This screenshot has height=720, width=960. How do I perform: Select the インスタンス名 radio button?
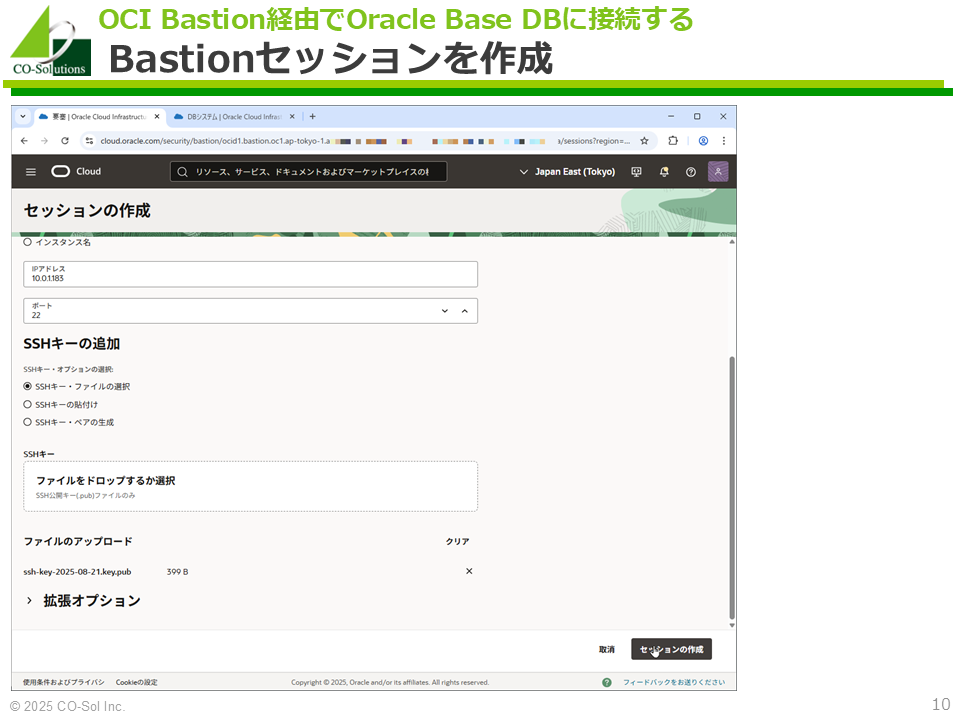[x=28, y=242]
